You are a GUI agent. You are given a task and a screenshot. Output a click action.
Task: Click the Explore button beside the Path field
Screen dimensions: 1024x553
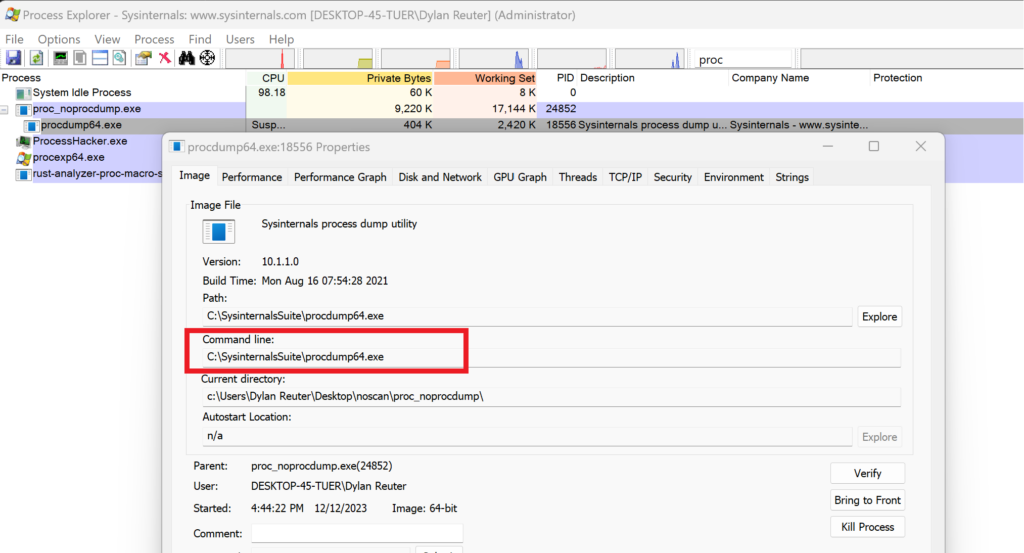(879, 316)
